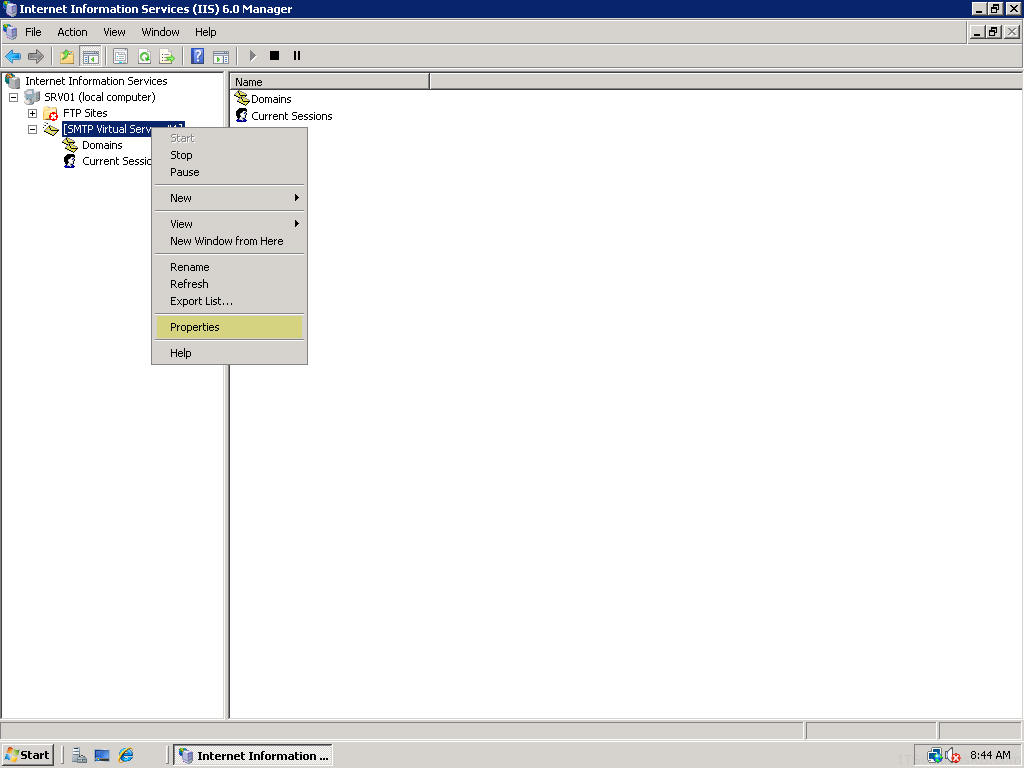Image resolution: width=1024 pixels, height=768 pixels.
Task: Click the Back arrow toolbar icon
Action: coord(13,56)
